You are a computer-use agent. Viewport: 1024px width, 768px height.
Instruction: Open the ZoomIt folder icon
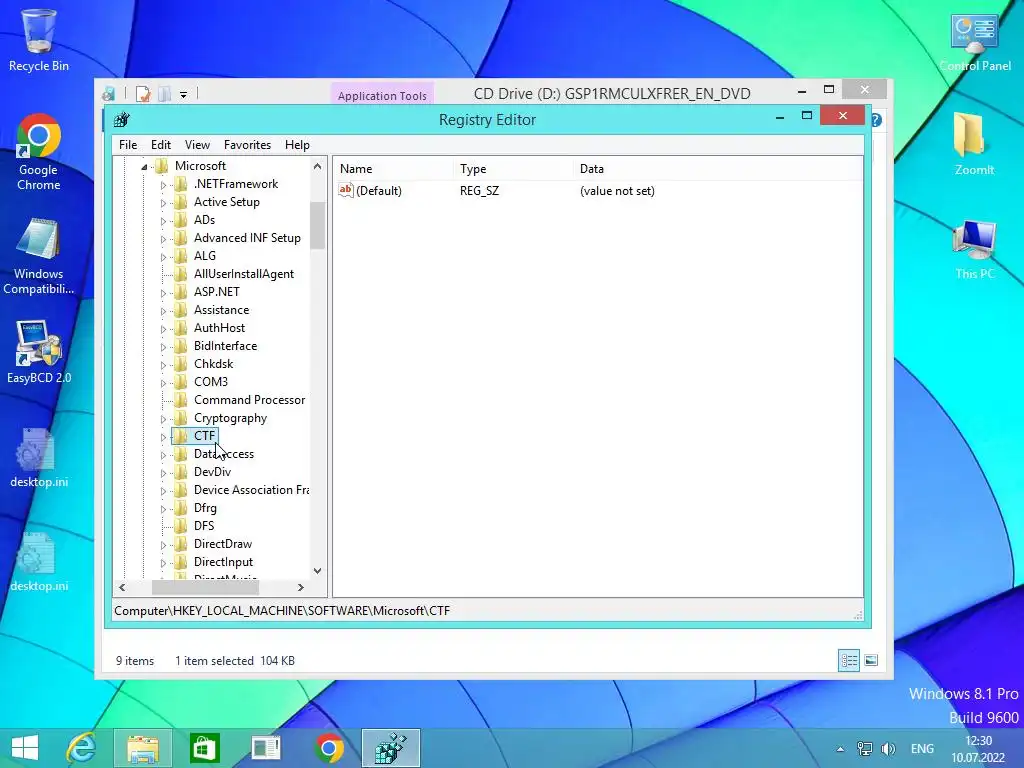(x=975, y=144)
